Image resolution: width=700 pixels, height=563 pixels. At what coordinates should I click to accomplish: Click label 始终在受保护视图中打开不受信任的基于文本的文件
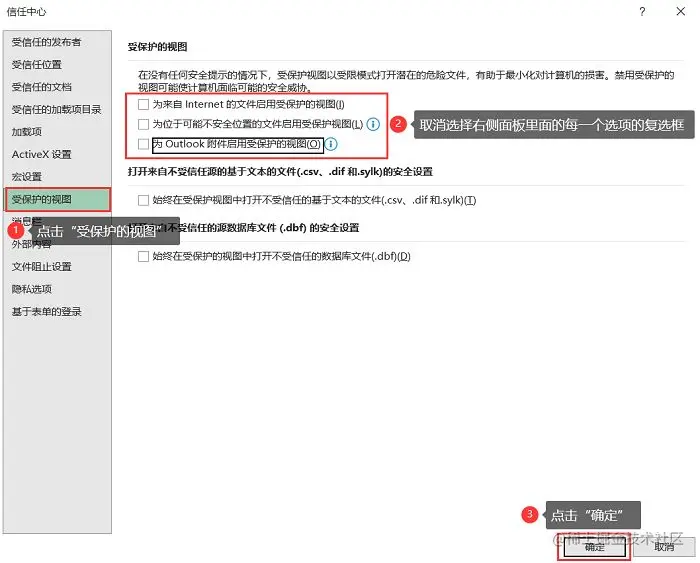(x=314, y=200)
